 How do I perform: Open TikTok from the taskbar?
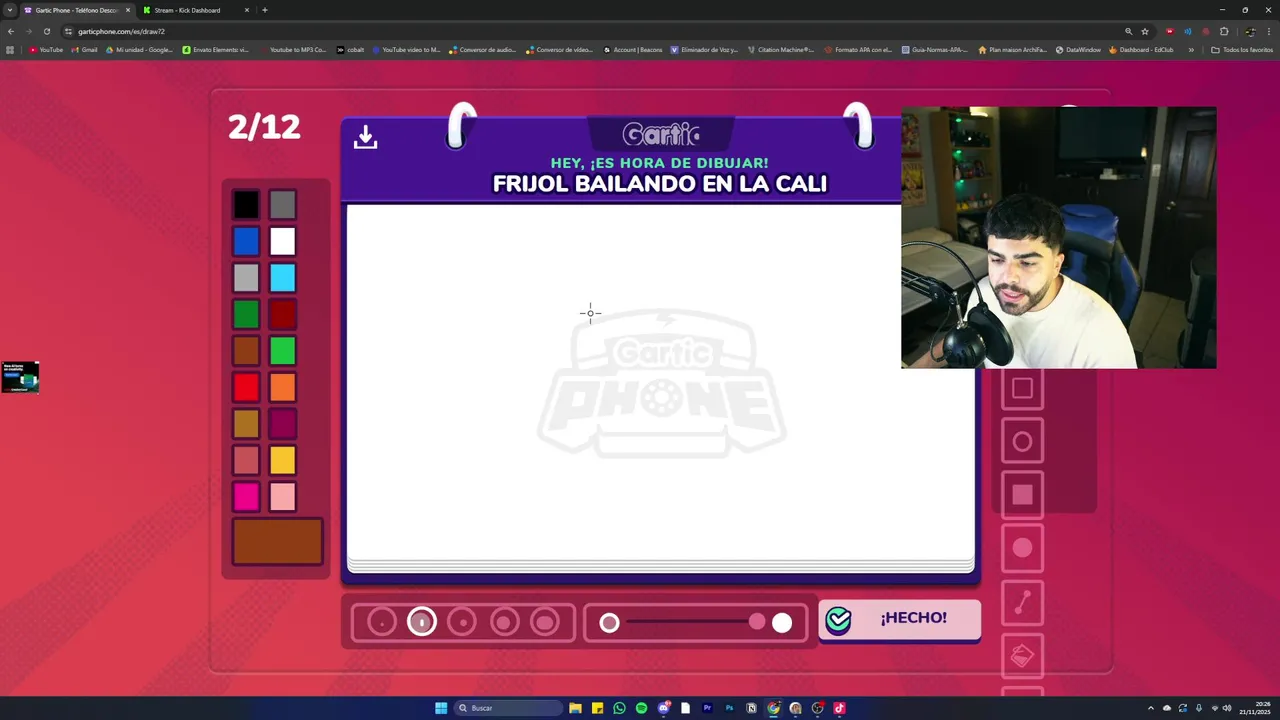[x=839, y=708]
